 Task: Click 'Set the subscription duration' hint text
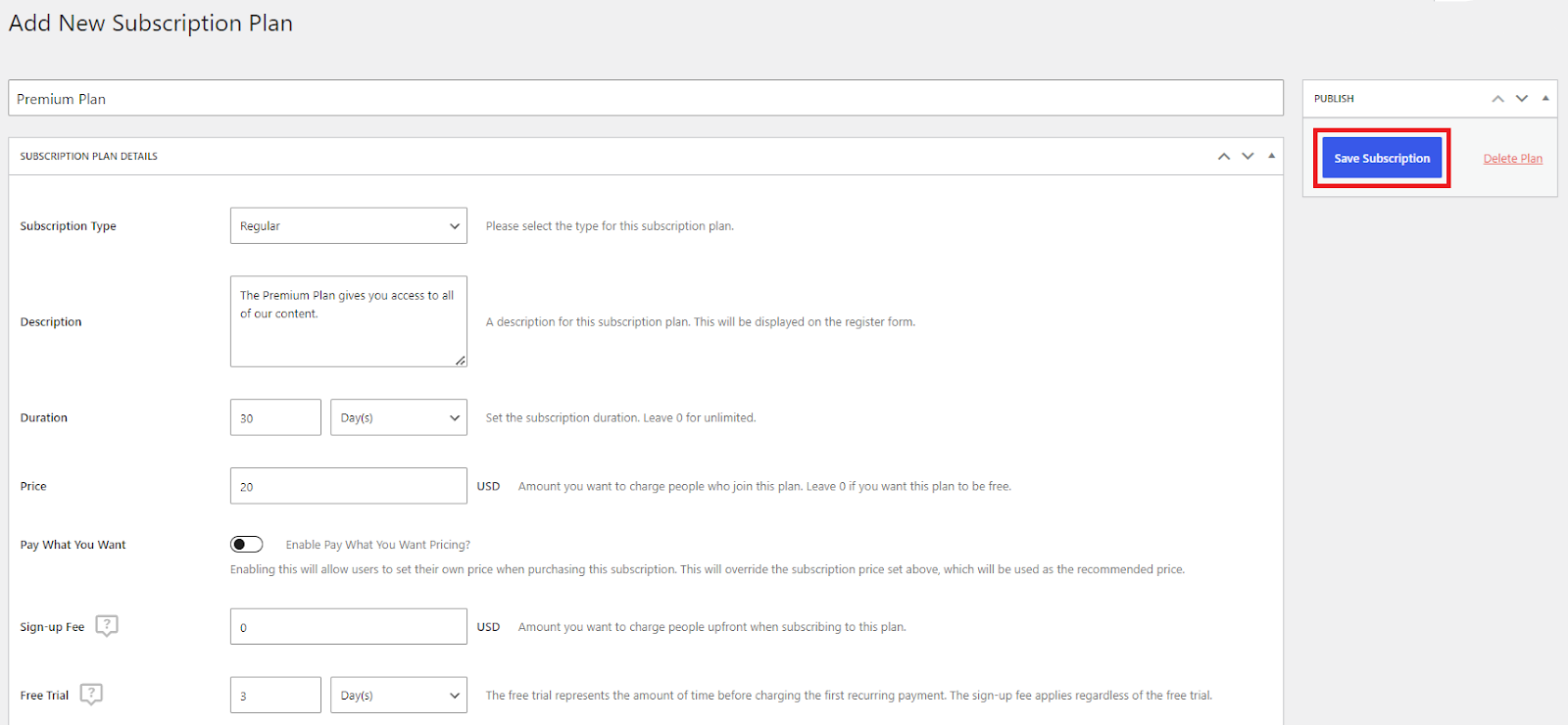[620, 417]
